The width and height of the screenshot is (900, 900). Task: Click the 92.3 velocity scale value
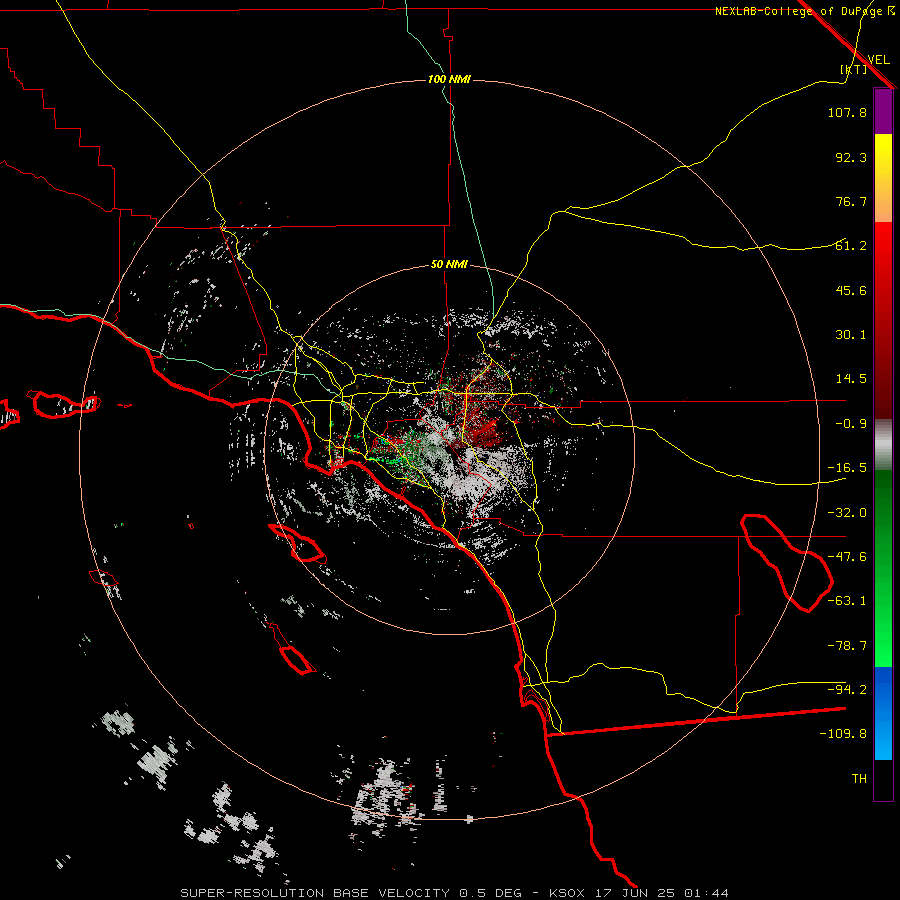[x=851, y=157]
